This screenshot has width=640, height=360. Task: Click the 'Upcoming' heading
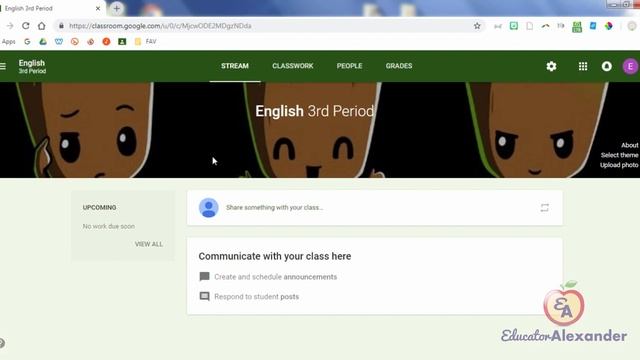click(100, 207)
